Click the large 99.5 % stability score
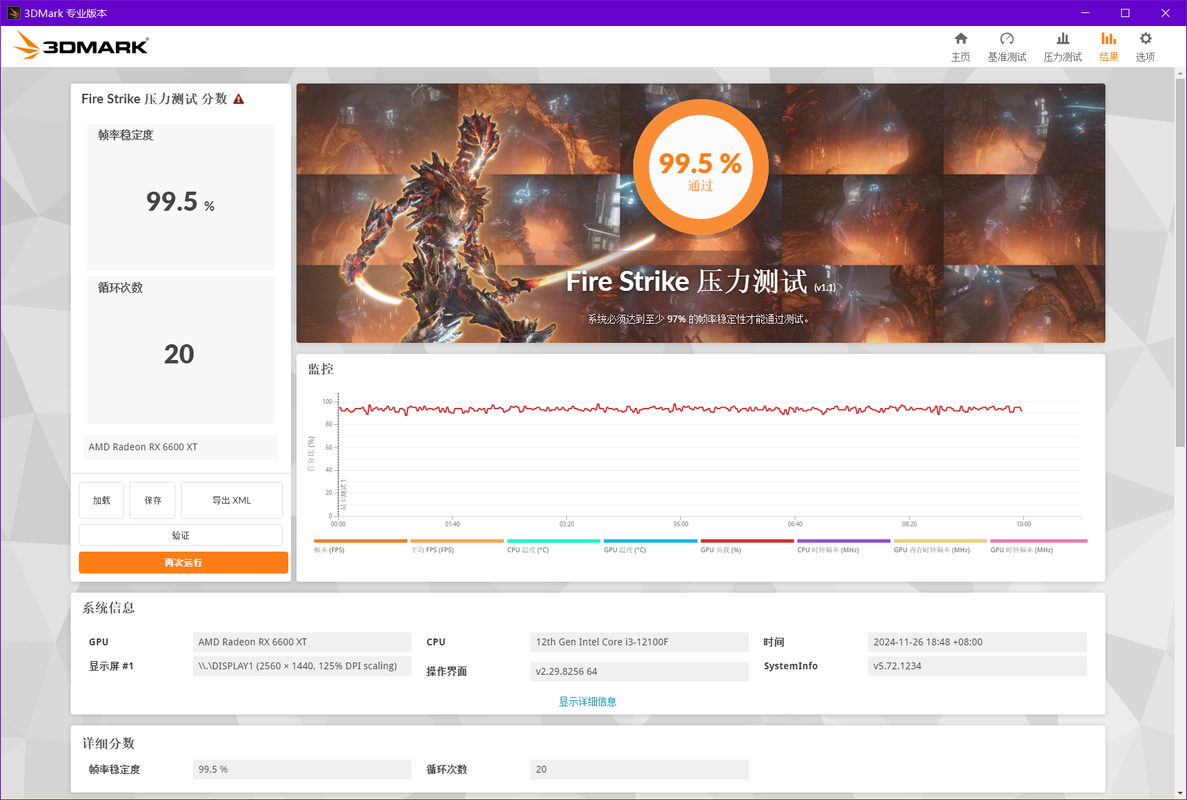The width and height of the screenshot is (1187, 800). coord(180,202)
